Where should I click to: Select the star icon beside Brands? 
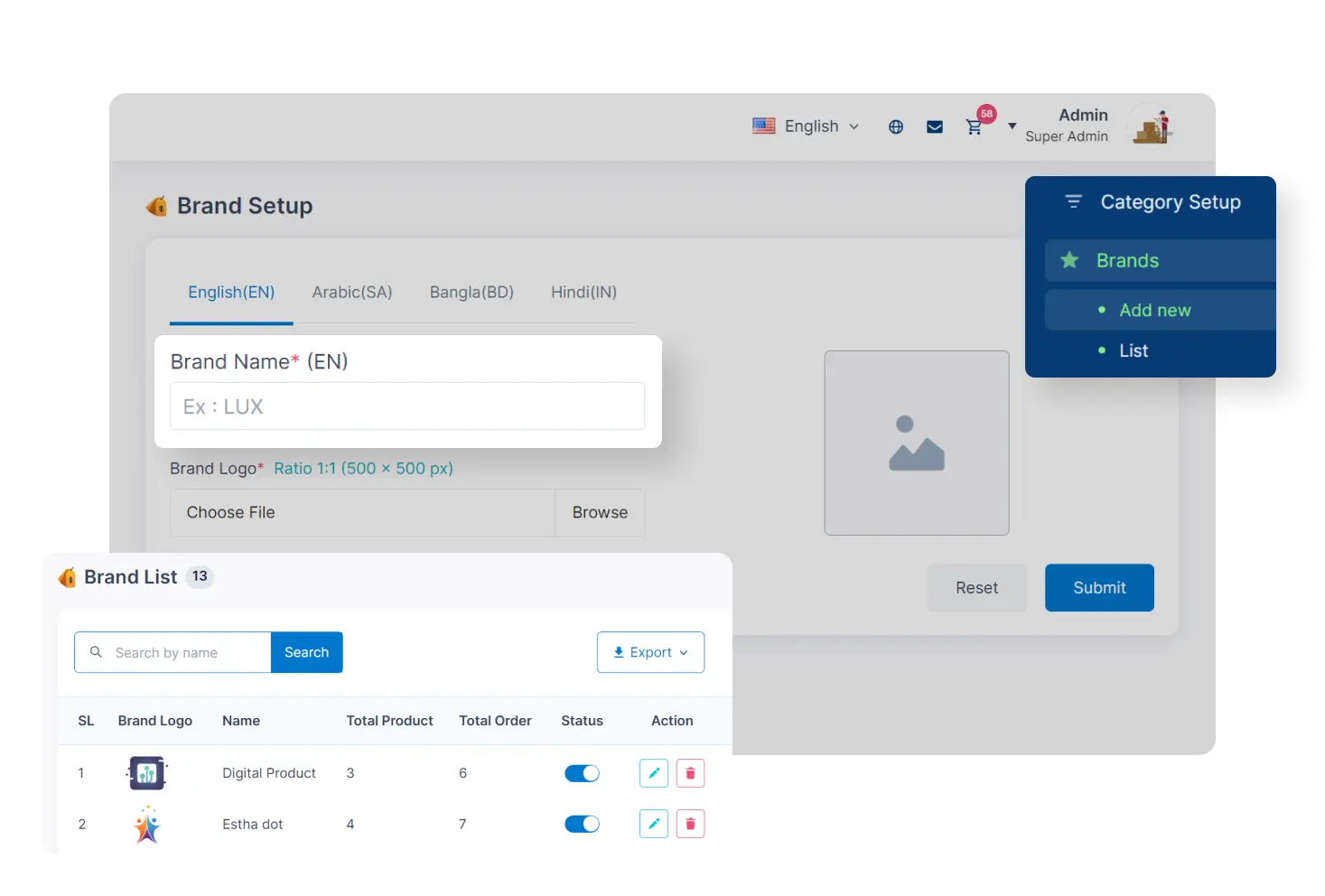click(1070, 260)
